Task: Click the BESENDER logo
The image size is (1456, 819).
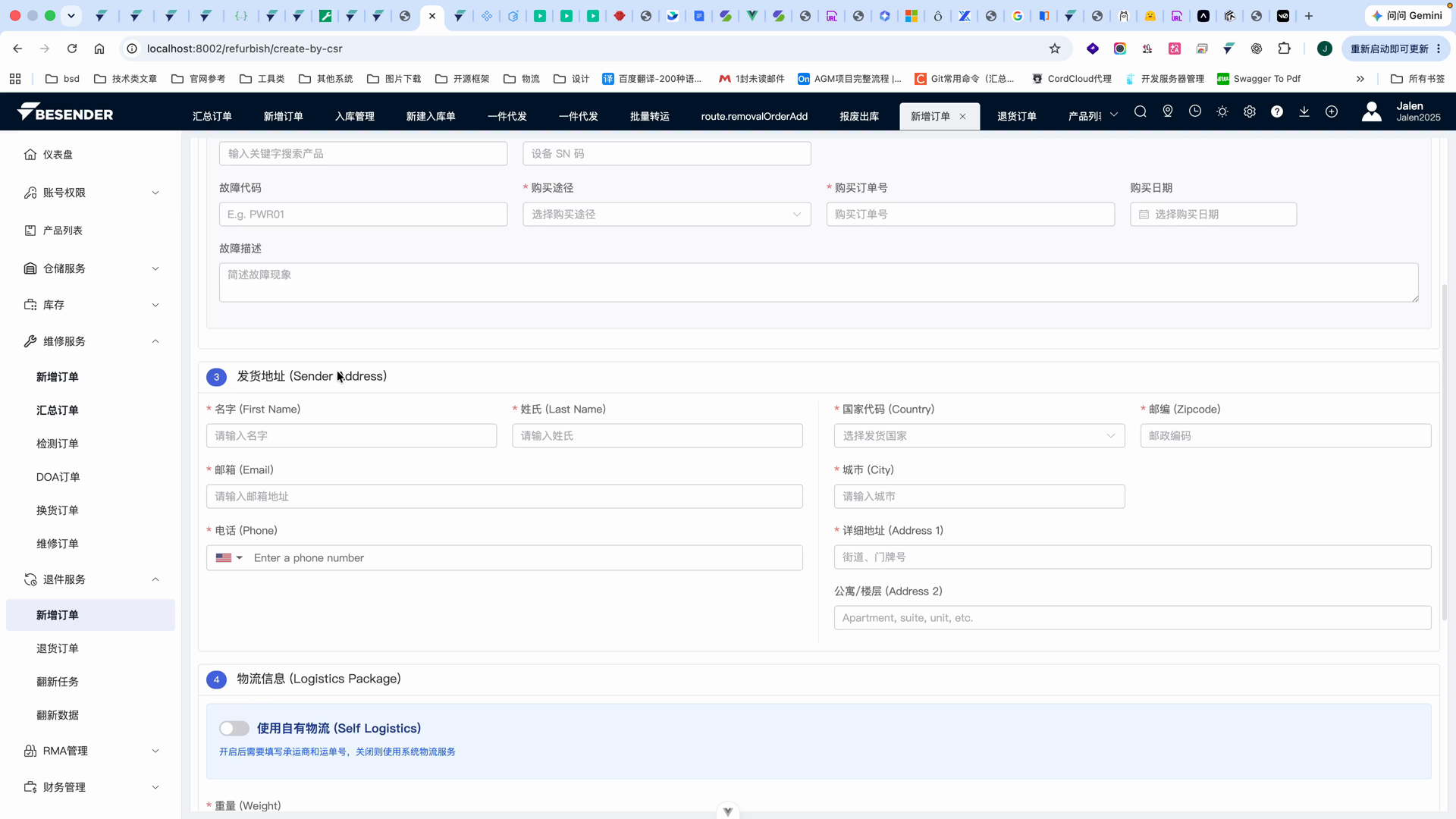Action: (x=65, y=112)
